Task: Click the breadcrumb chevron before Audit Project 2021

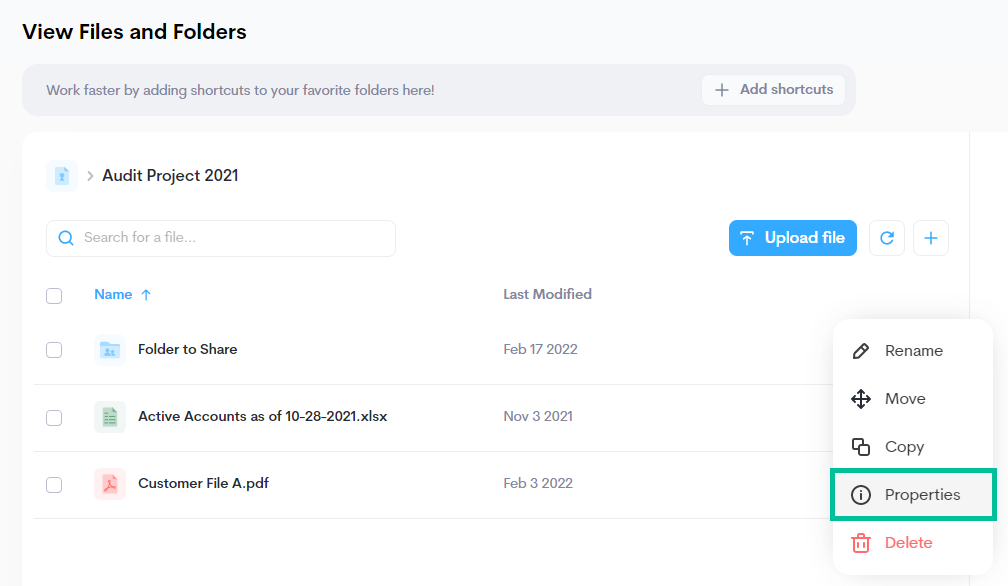Action: pyautogui.click(x=89, y=175)
